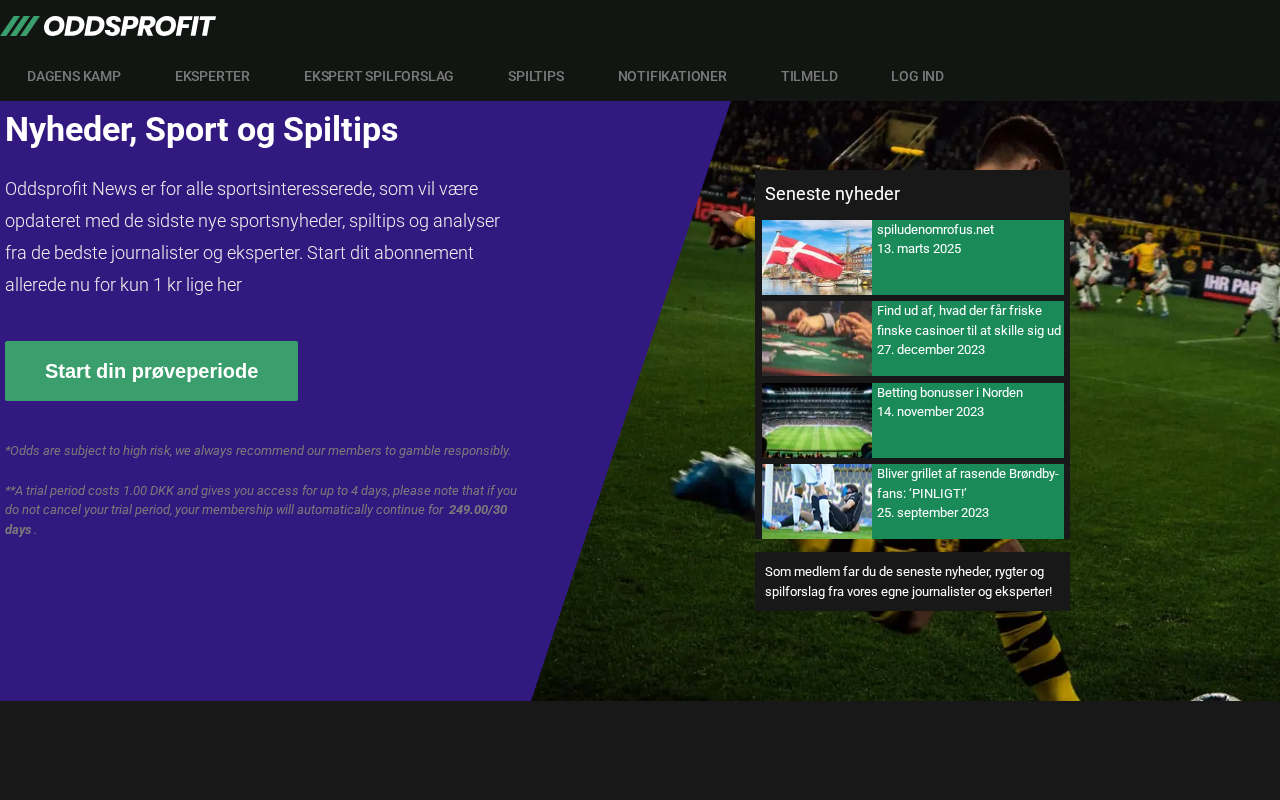
Task: Open the injured player news thumbnail
Action: point(817,501)
